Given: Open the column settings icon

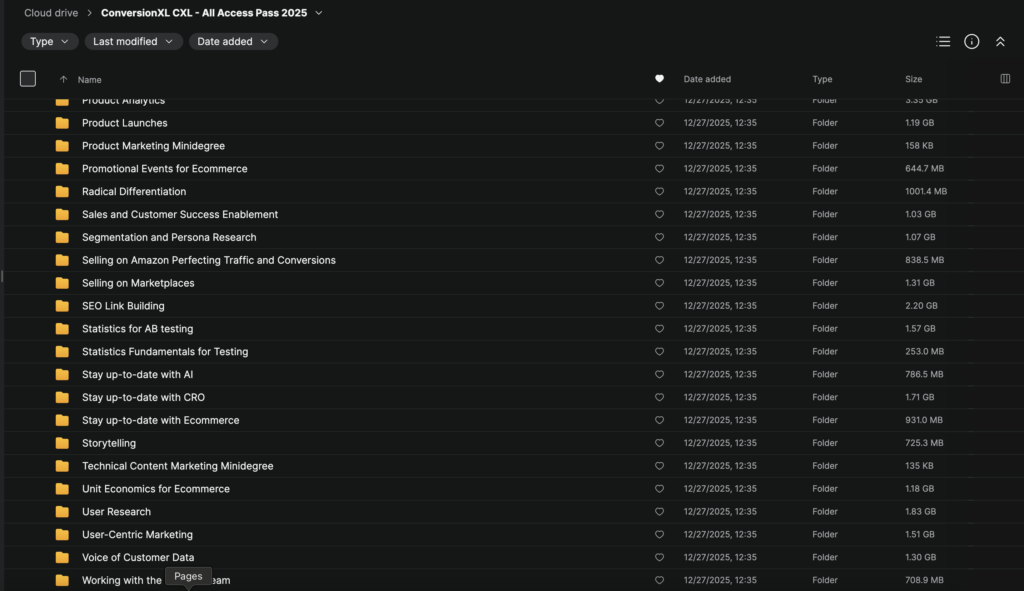Looking at the screenshot, I should click(1005, 79).
